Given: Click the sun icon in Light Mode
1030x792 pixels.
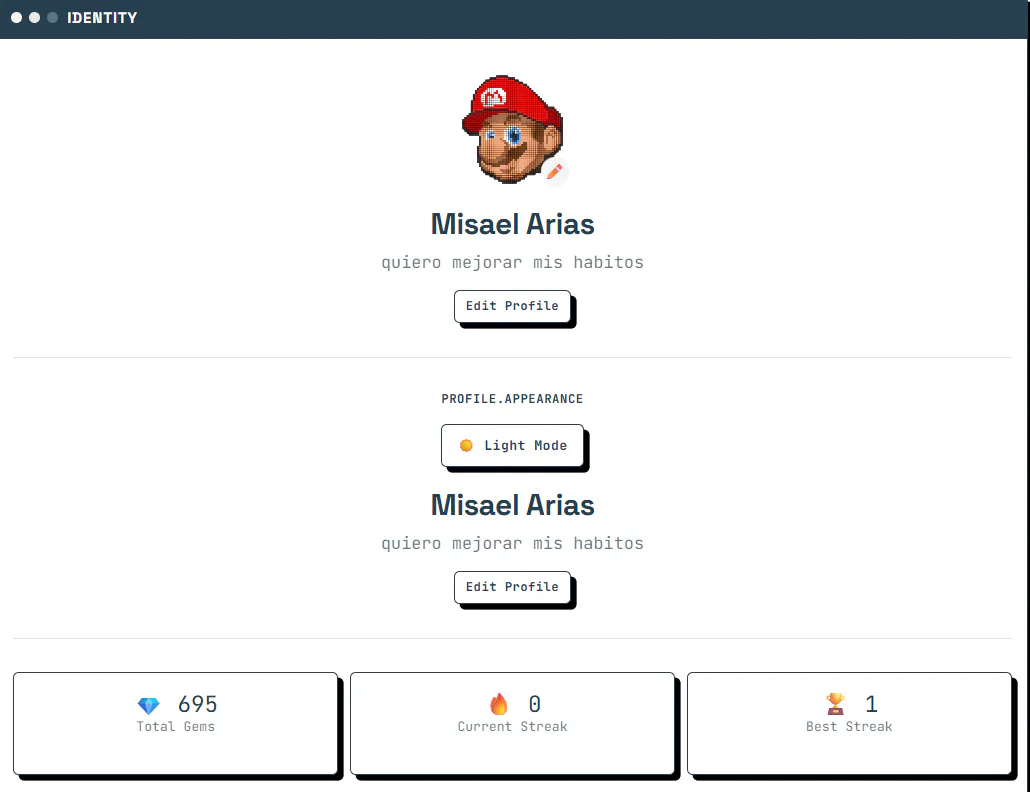Looking at the screenshot, I should pos(466,445).
